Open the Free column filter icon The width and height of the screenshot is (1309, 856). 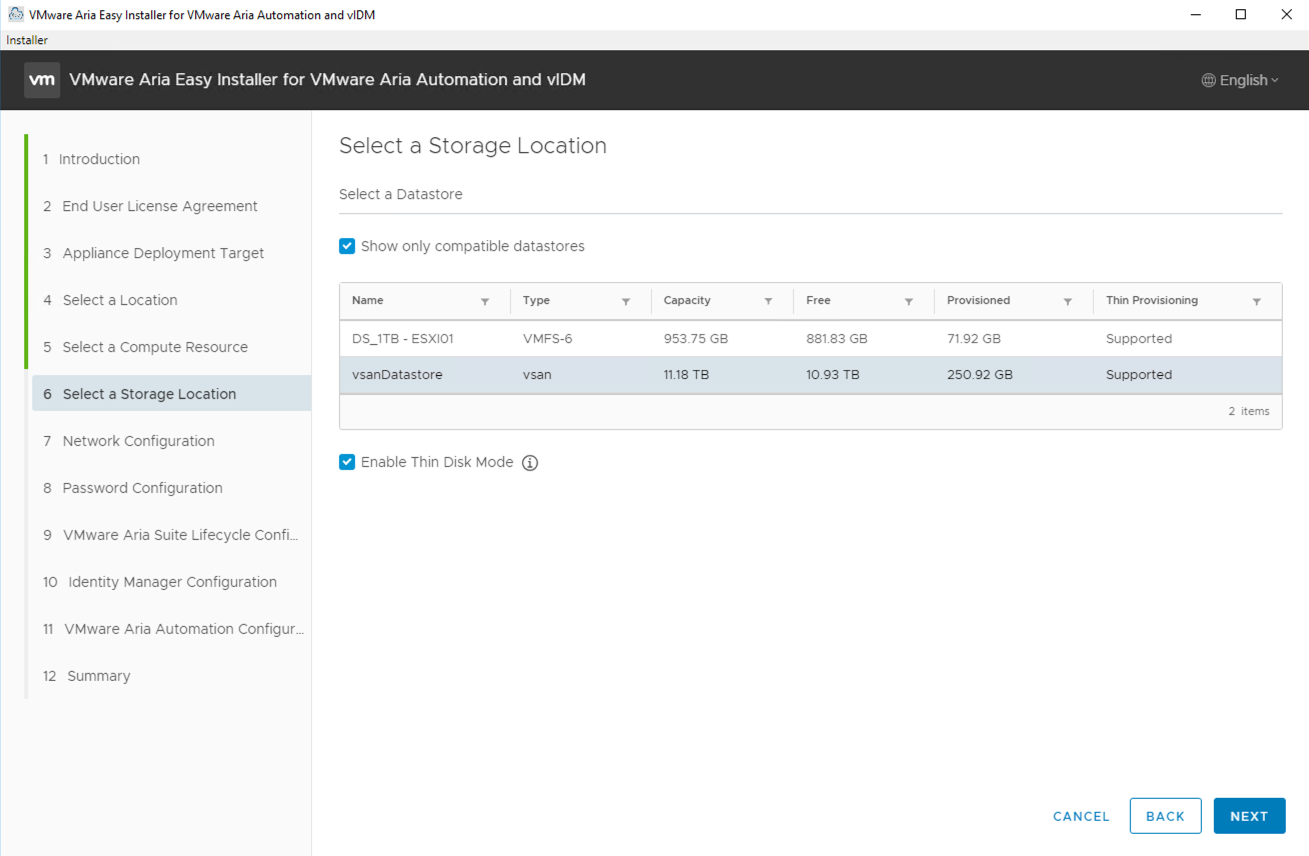909,301
